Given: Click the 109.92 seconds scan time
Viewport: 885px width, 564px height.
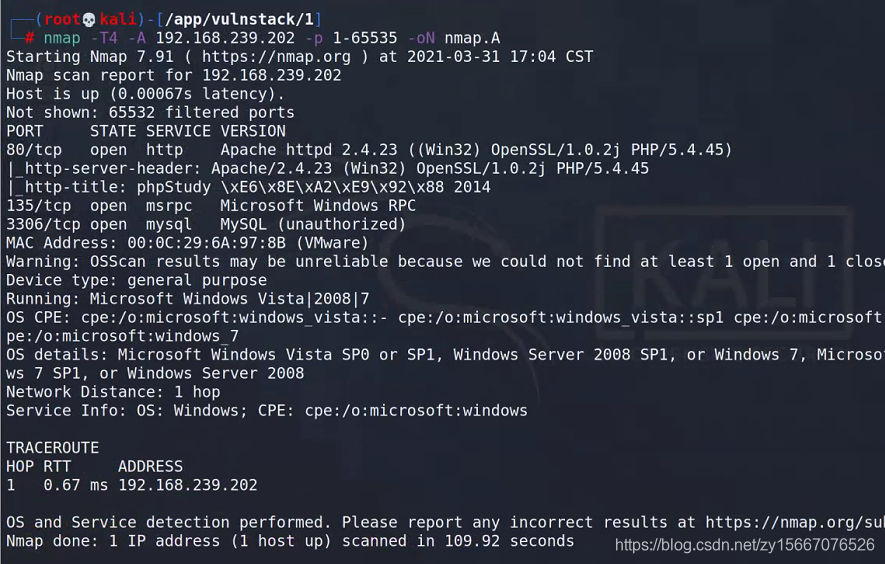Looking at the screenshot, I should point(509,541).
